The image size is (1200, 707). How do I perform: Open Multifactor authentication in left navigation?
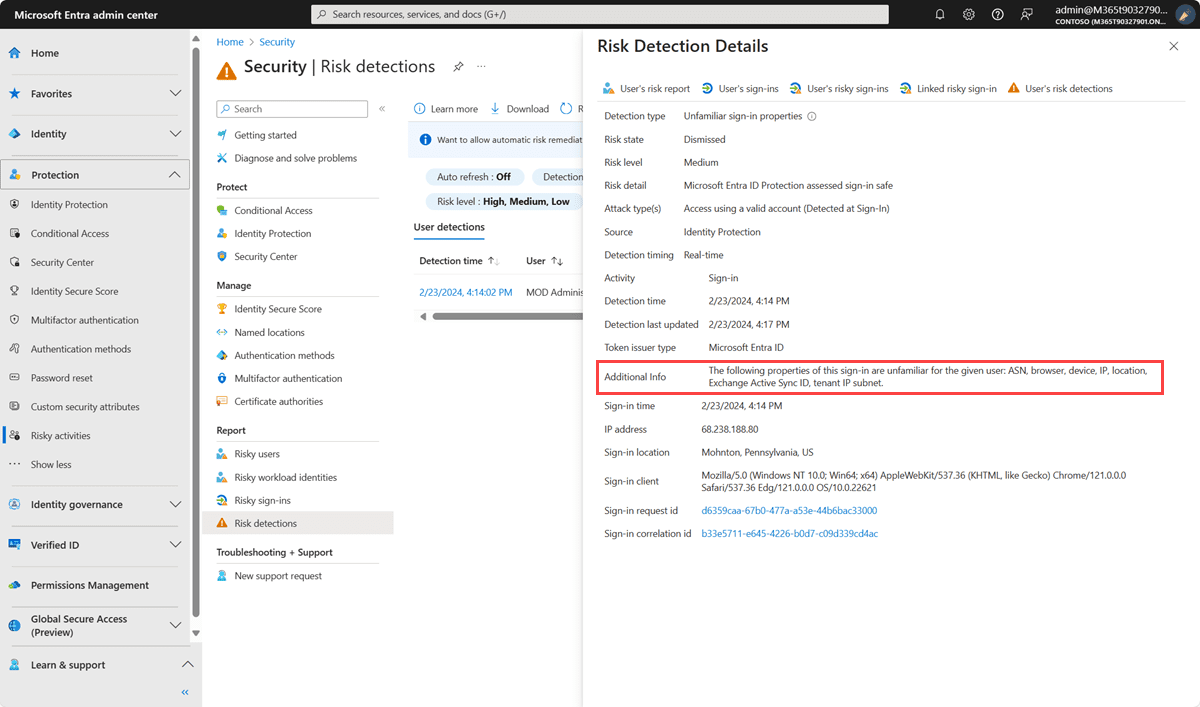pyautogui.click(x=84, y=320)
